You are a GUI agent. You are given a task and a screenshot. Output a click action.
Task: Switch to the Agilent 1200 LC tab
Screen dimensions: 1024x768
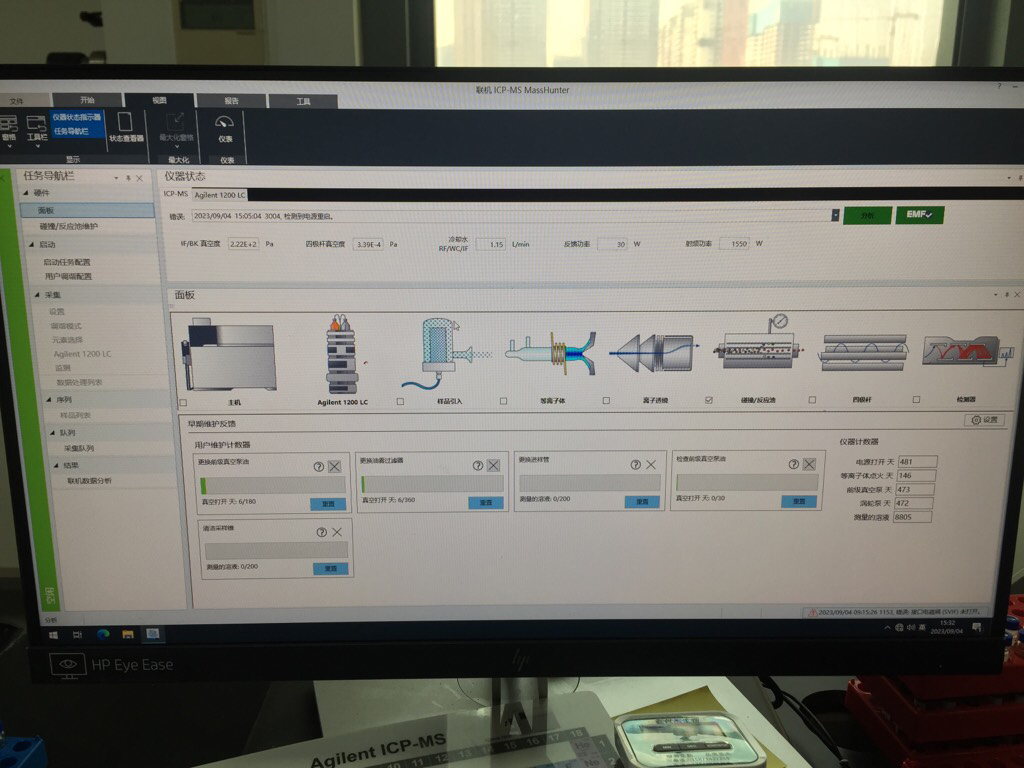(x=219, y=195)
